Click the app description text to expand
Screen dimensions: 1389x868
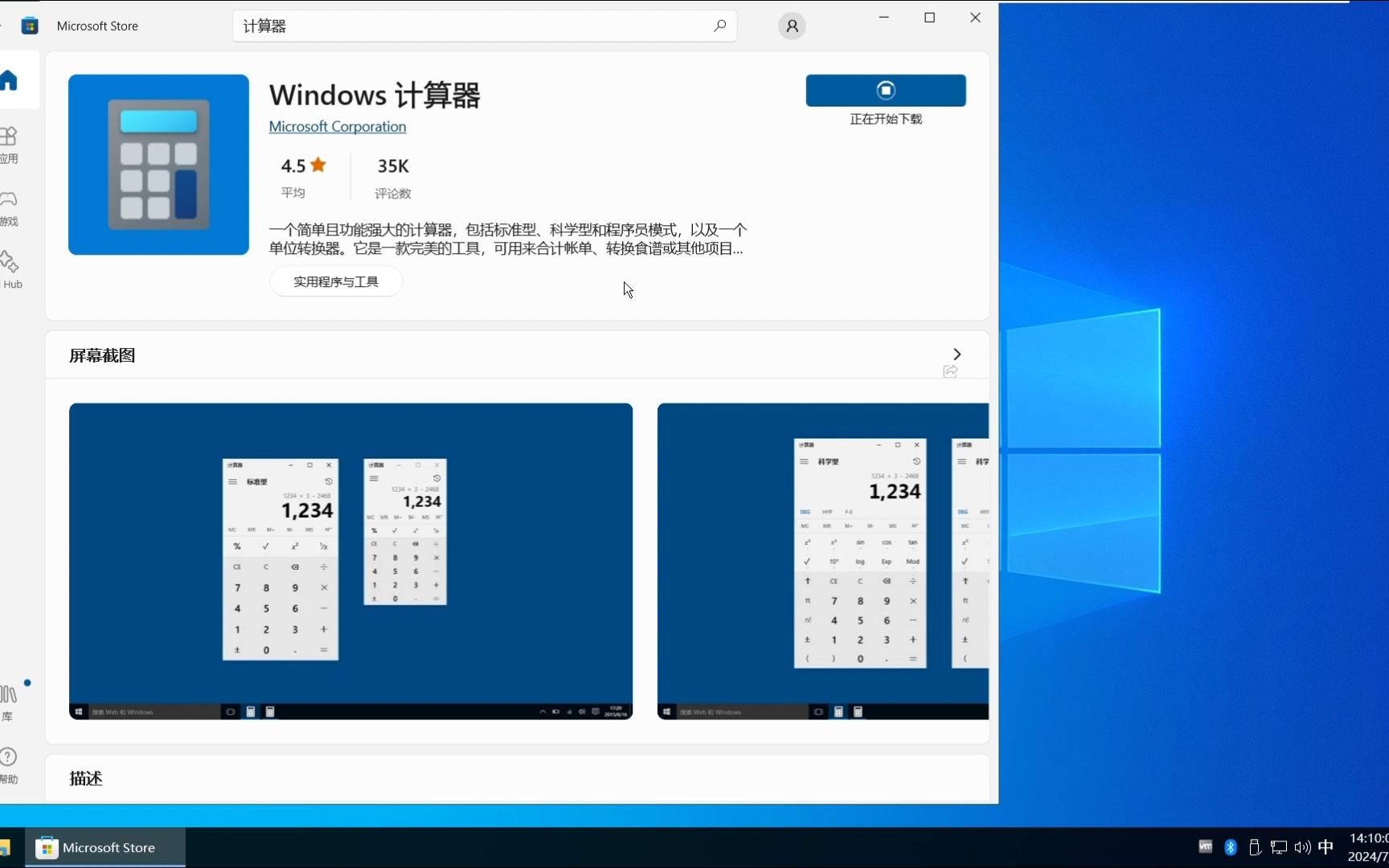tap(508, 239)
